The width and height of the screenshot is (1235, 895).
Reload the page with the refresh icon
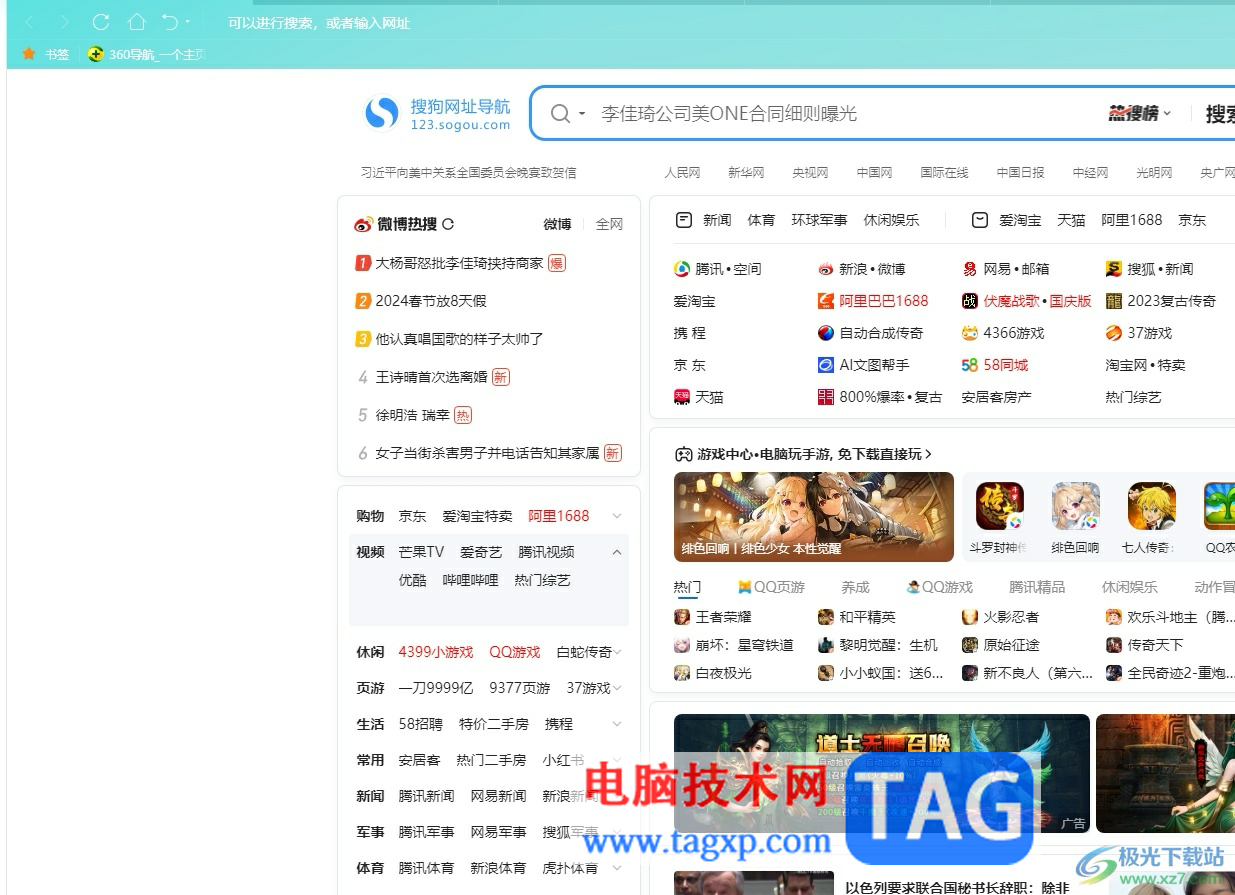(x=101, y=22)
